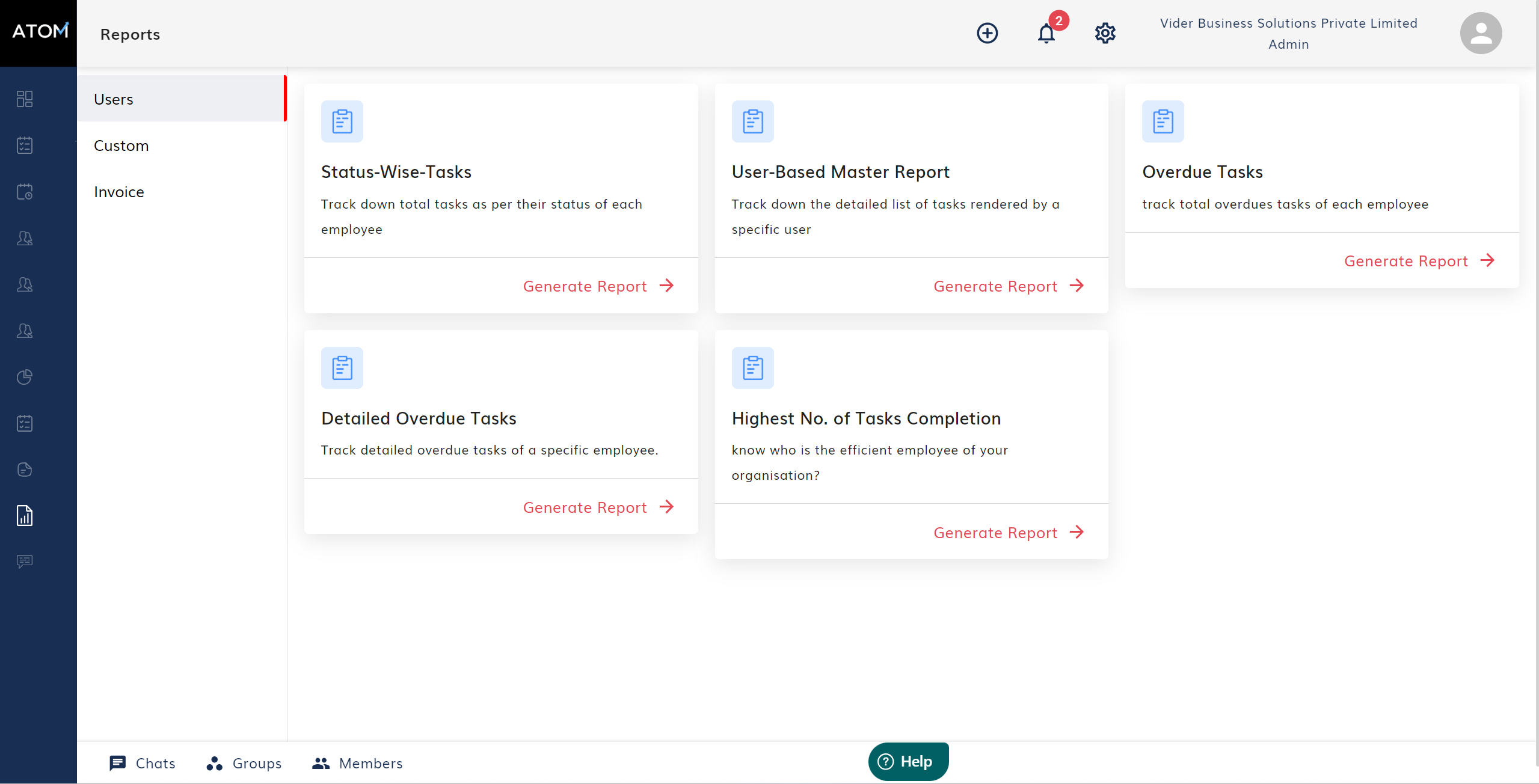
Task: Click the plus circle add icon
Action: 987,33
